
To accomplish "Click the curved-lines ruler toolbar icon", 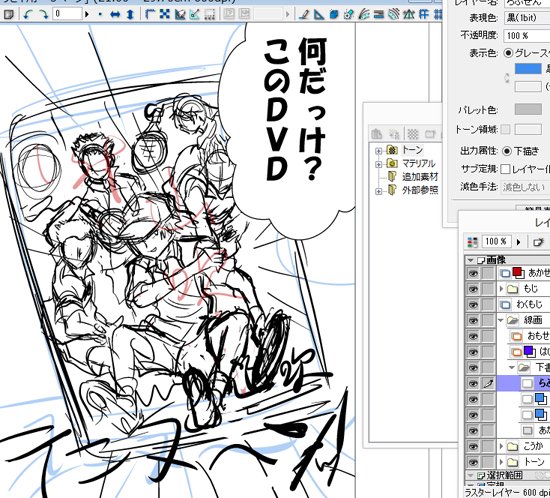I will tap(364, 14).
